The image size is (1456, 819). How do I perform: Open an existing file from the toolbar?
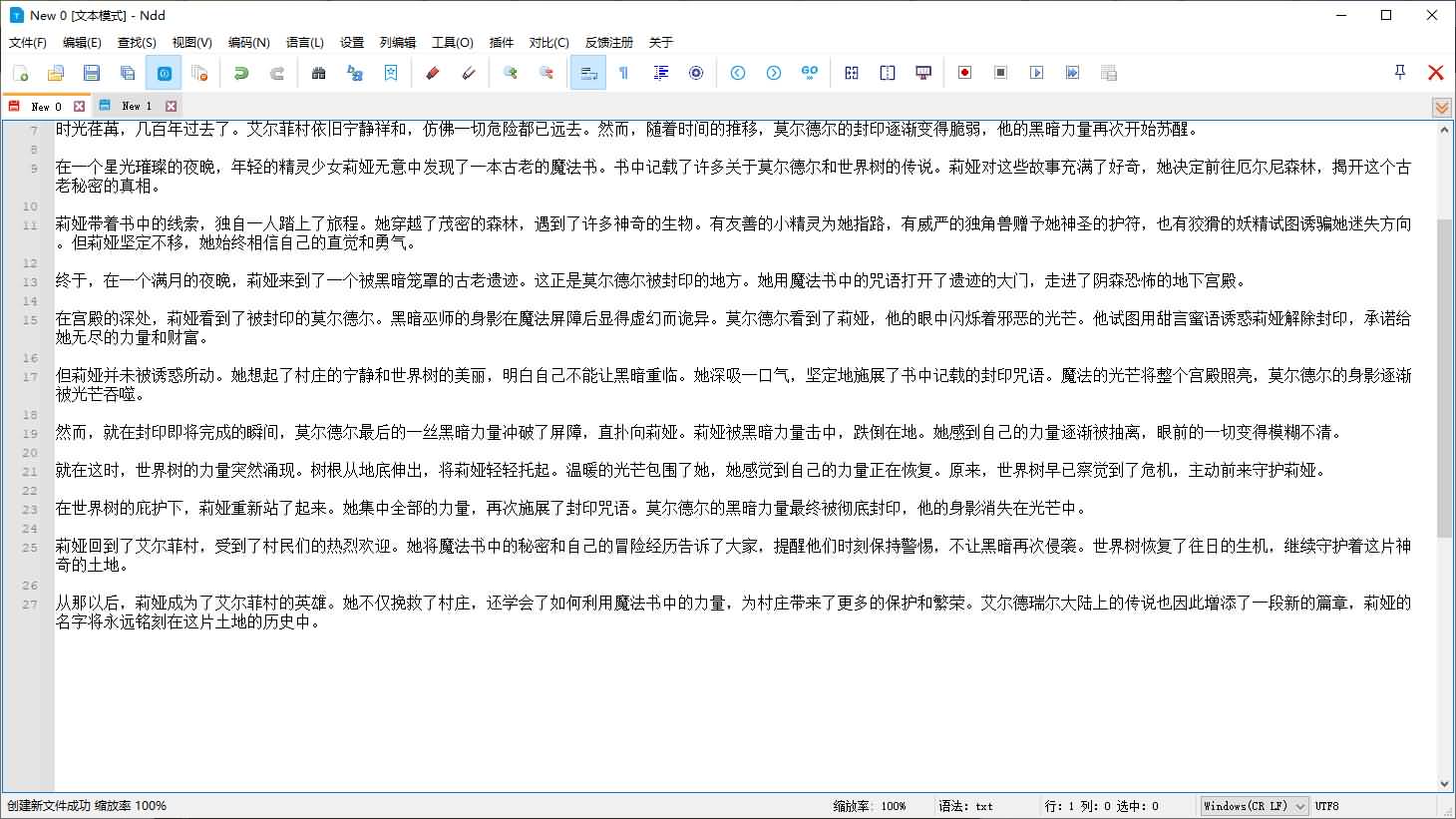point(55,72)
